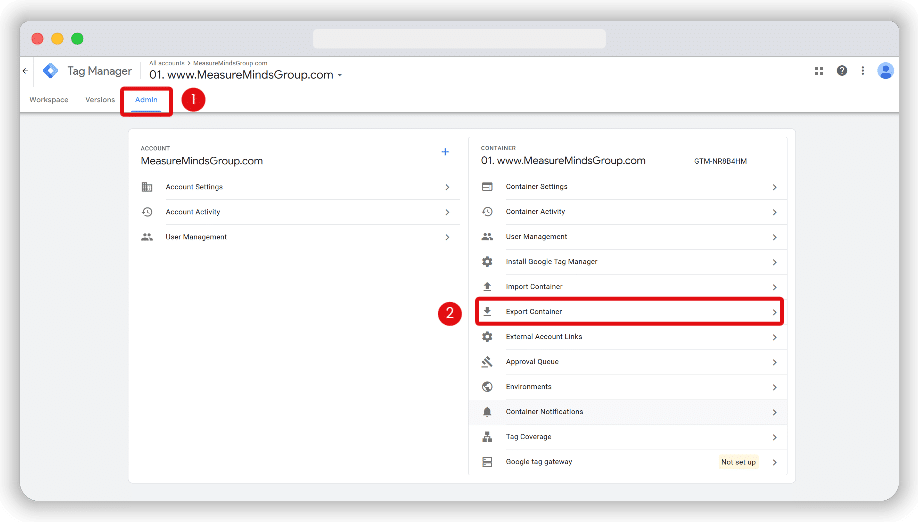918x522 pixels.
Task: Switch to the Versions tab
Action: point(100,100)
